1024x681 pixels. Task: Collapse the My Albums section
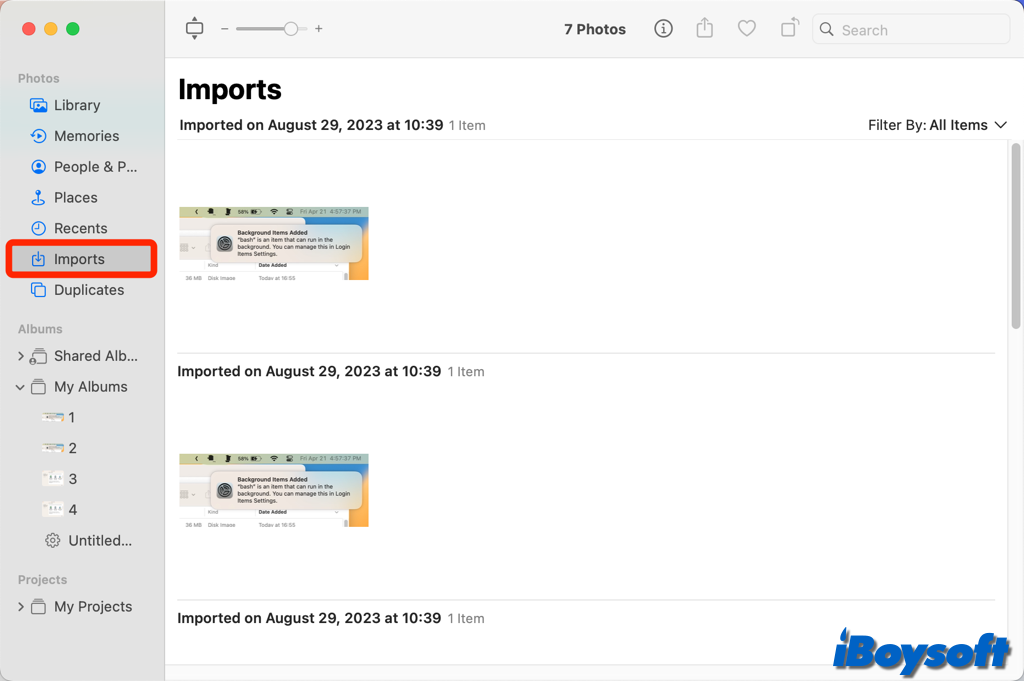click(x=20, y=386)
